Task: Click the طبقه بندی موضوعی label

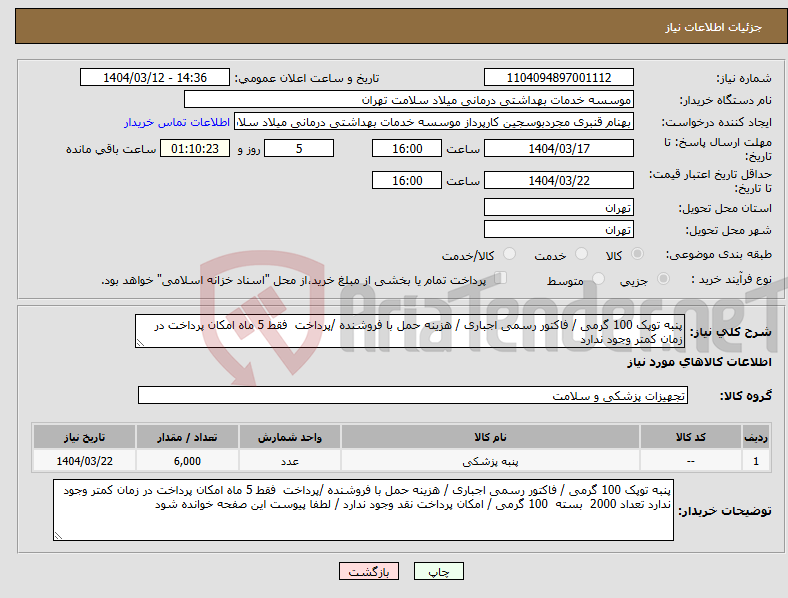Action: point(719,254)
